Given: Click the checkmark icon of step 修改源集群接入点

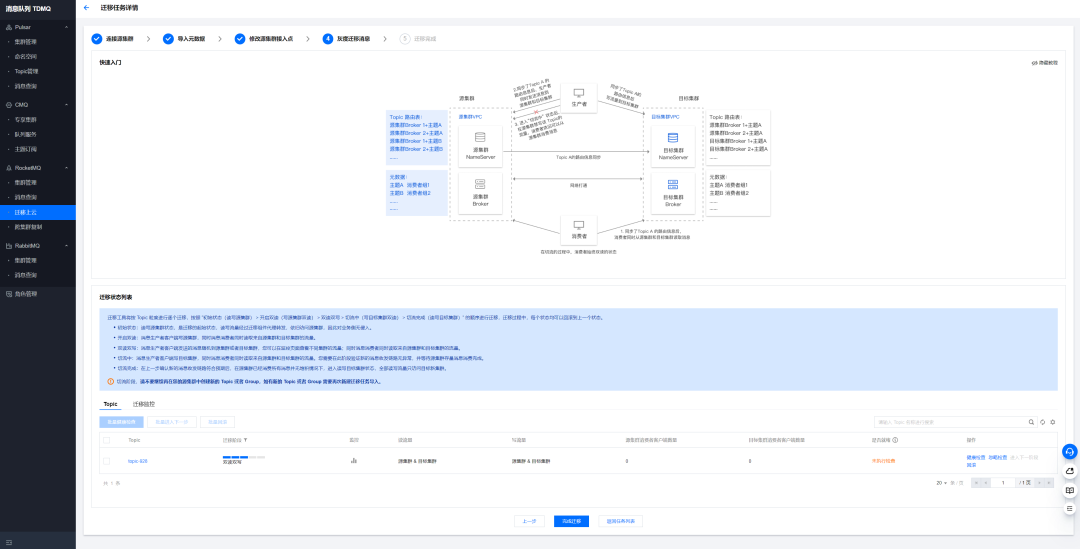Looking at the screenshot, I should pyautogui.click(x=240, y=39).
